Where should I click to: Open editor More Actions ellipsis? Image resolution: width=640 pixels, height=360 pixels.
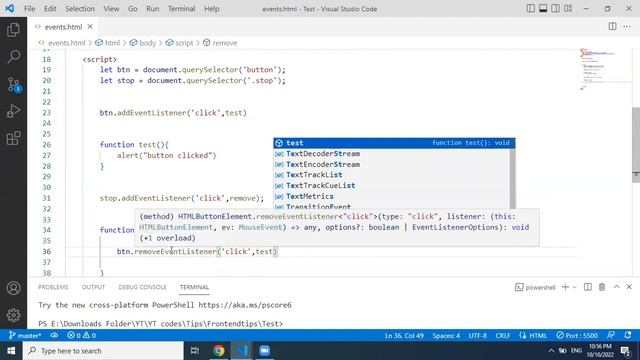point(627,27)
